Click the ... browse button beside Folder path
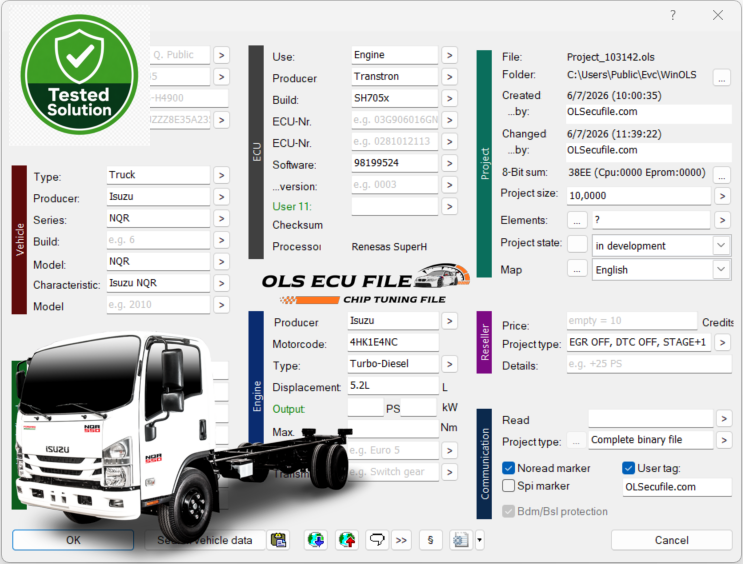 coord(722,77)
